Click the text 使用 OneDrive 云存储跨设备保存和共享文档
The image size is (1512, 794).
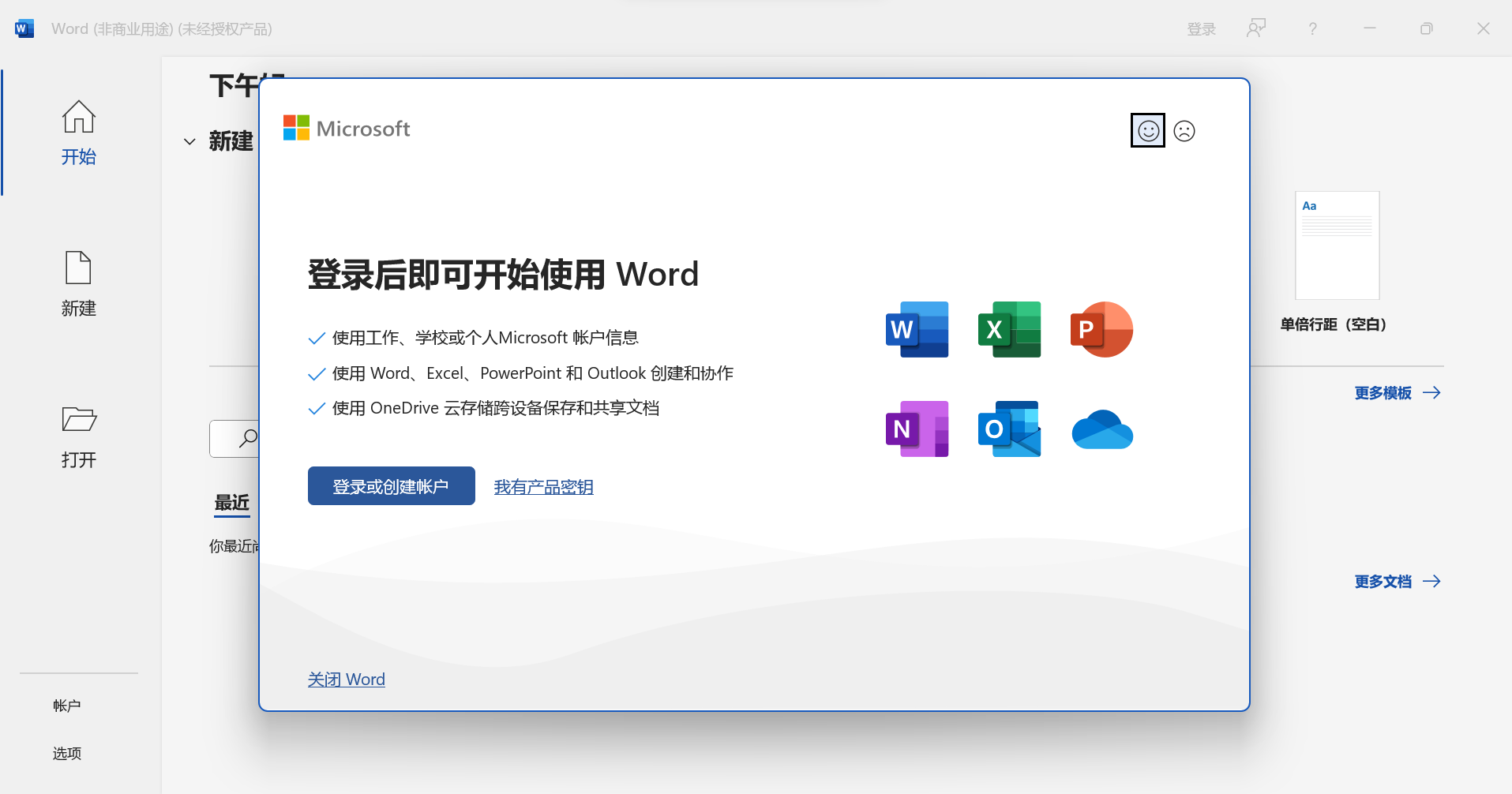(496, 408)
